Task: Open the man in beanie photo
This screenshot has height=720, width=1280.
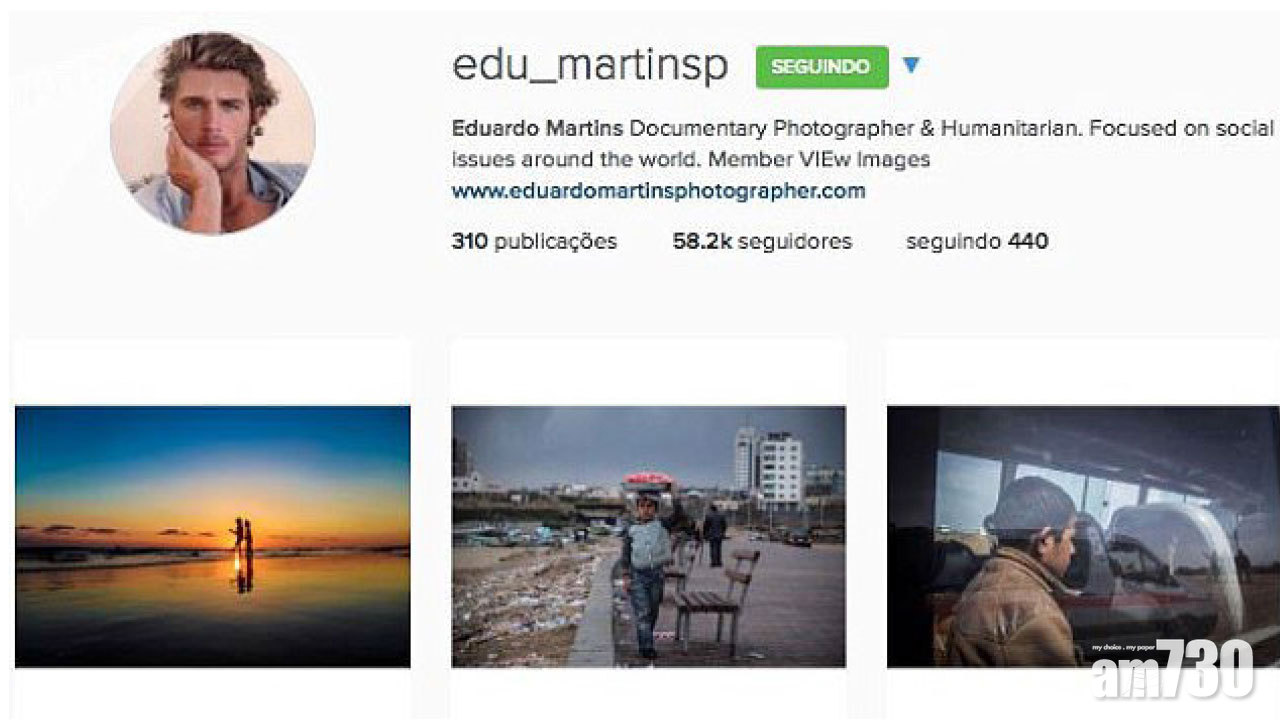Action: click(x=1083, y=536)
